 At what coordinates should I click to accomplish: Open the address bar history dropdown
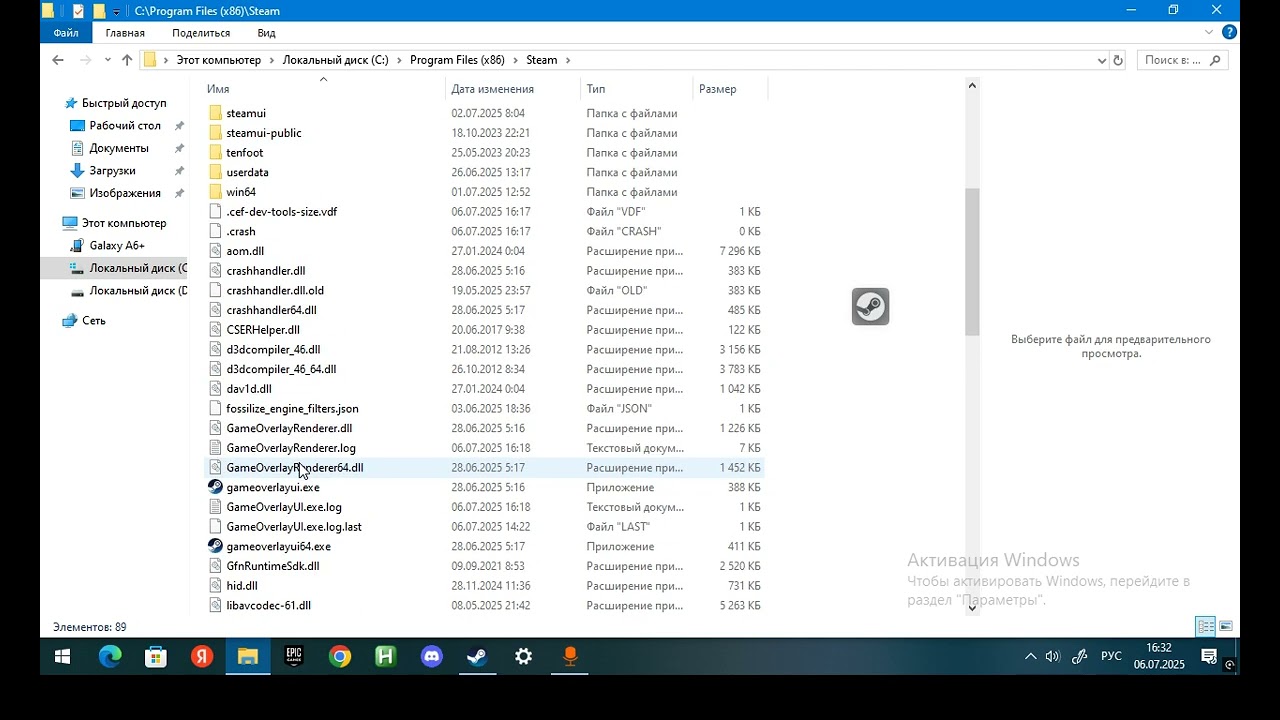(x=1102, y=60)
